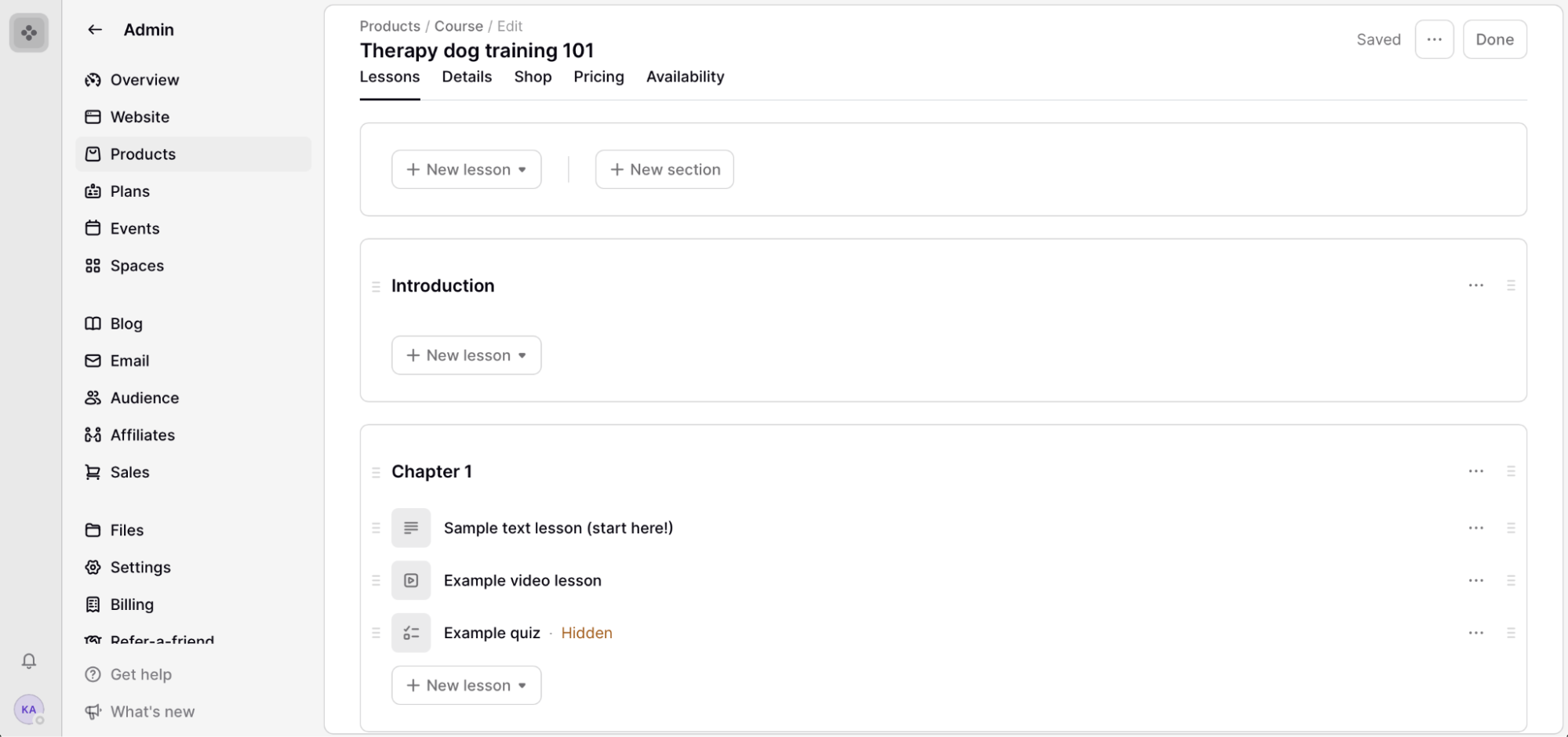Select the Lessons tab
This screenshot has height=737, width=1568.
(390, 77)
